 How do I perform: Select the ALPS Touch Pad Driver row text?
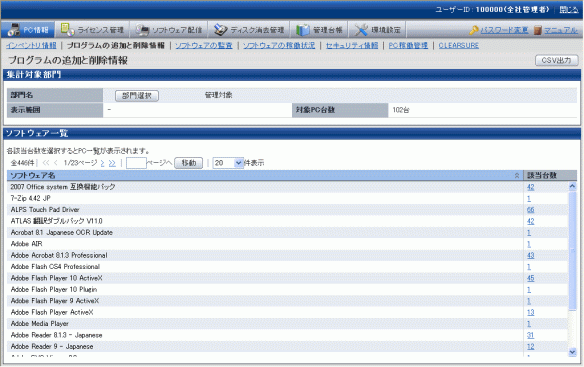coord(45,210)
